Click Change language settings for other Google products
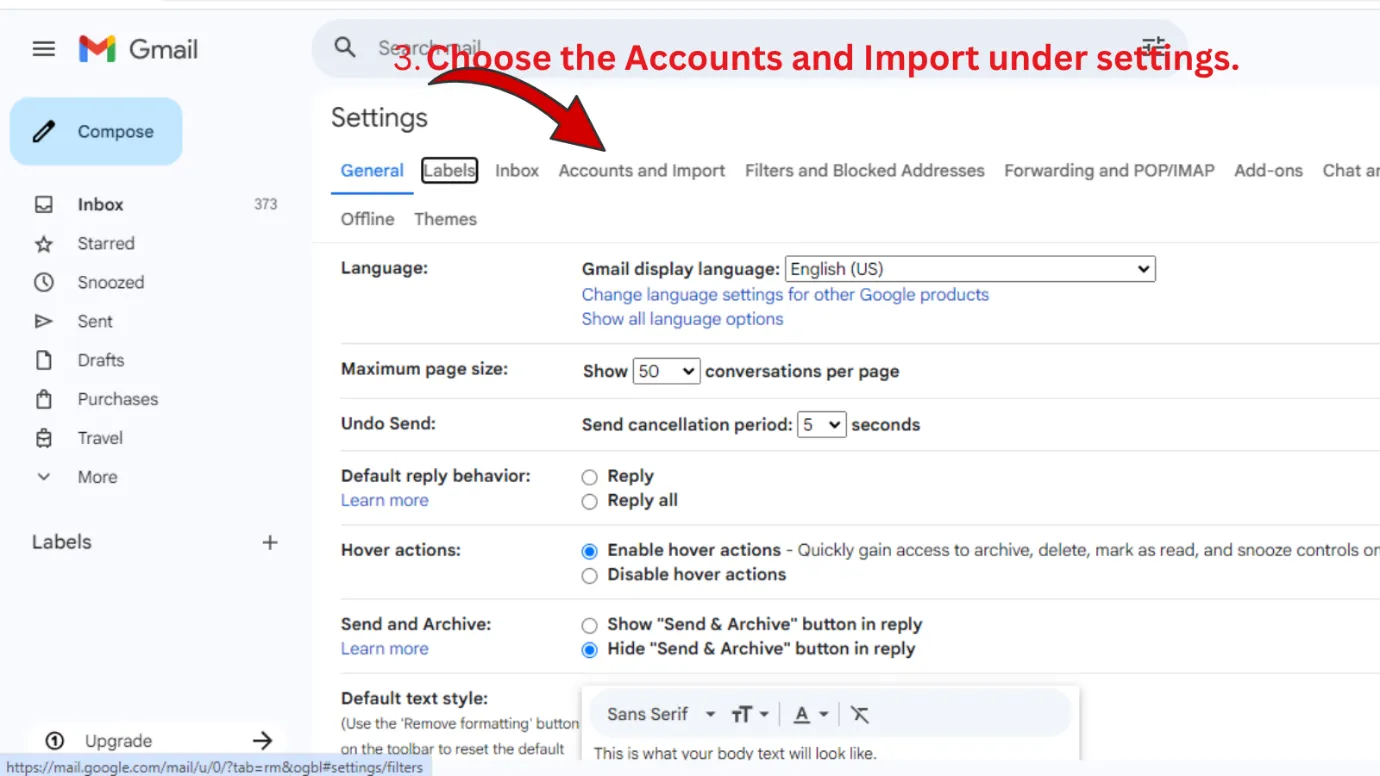Viewport: 1380px width, 776px height. coord(785,295)
